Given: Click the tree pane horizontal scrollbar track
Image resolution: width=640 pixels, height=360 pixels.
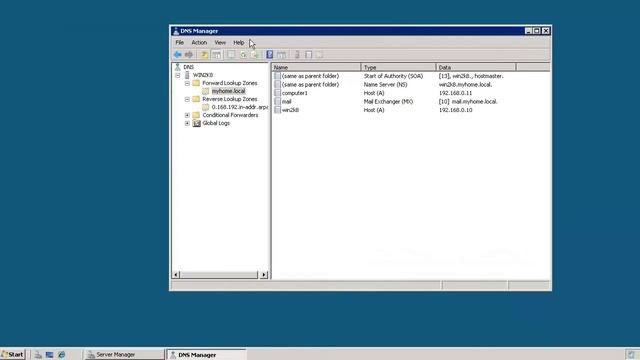Looking at the screenshot, I should point(219,275).
